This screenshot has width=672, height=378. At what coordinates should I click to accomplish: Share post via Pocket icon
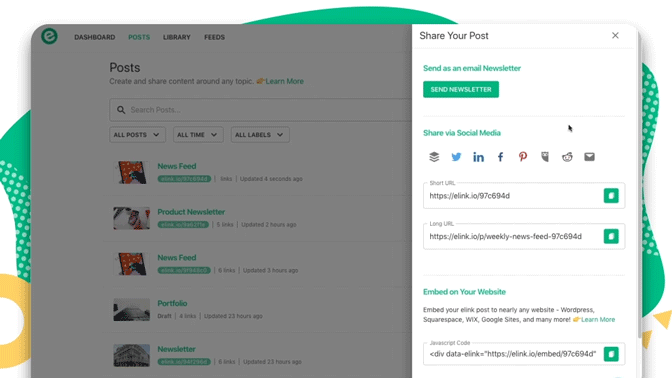545,157
